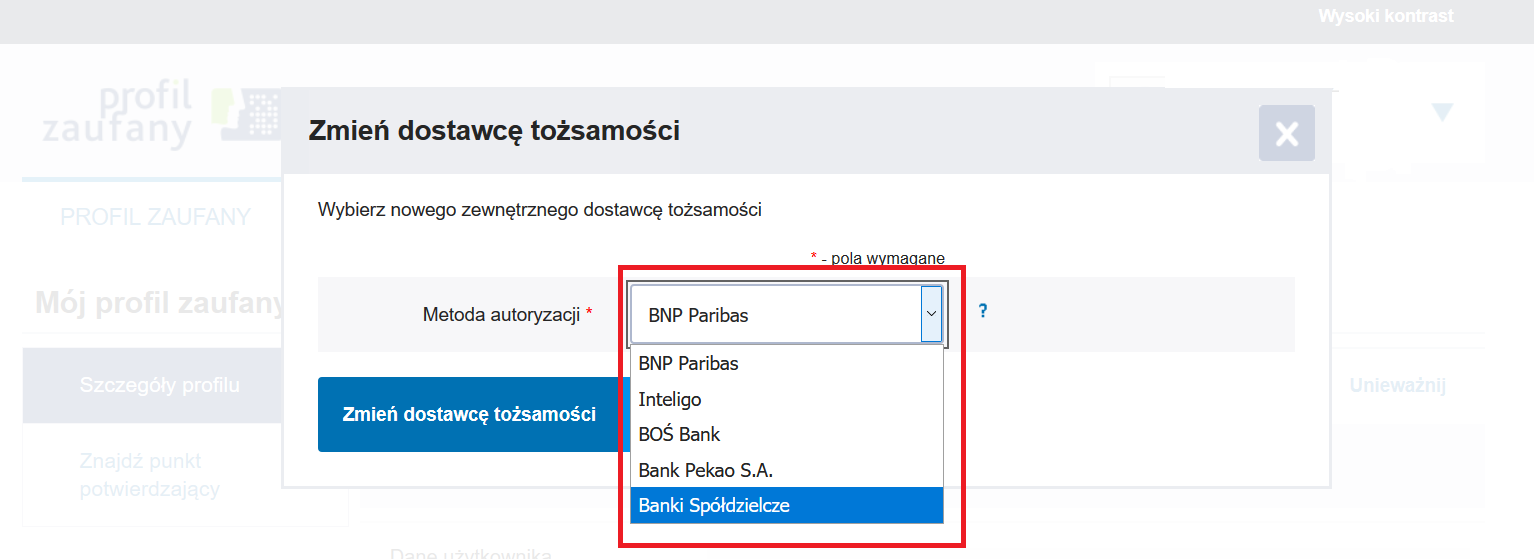Select Bank Pekao S.A. option
1534x559 pixels.
pos(786,470)
